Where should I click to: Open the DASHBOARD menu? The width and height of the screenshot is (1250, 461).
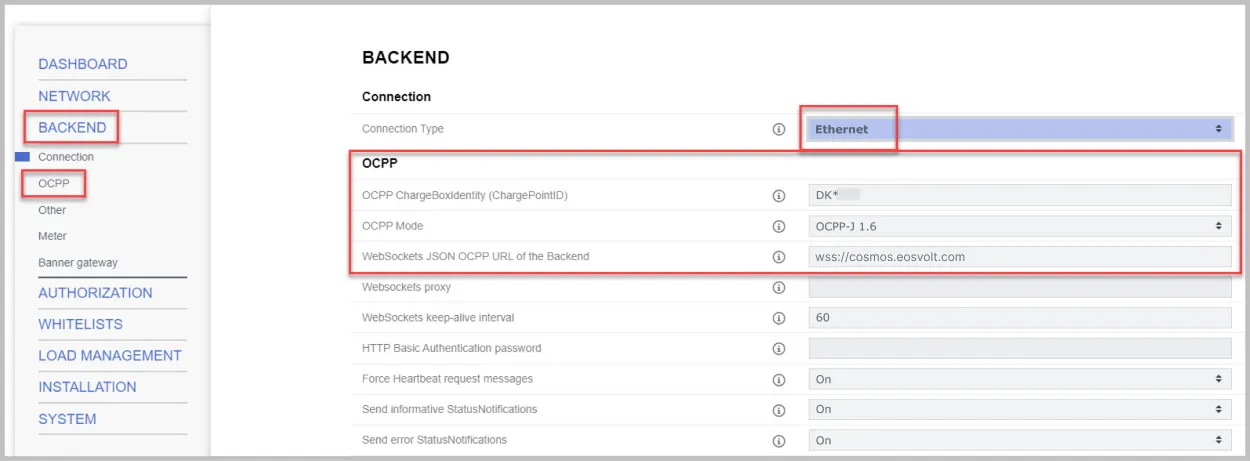pyautogui.click(x=83, y=64)
